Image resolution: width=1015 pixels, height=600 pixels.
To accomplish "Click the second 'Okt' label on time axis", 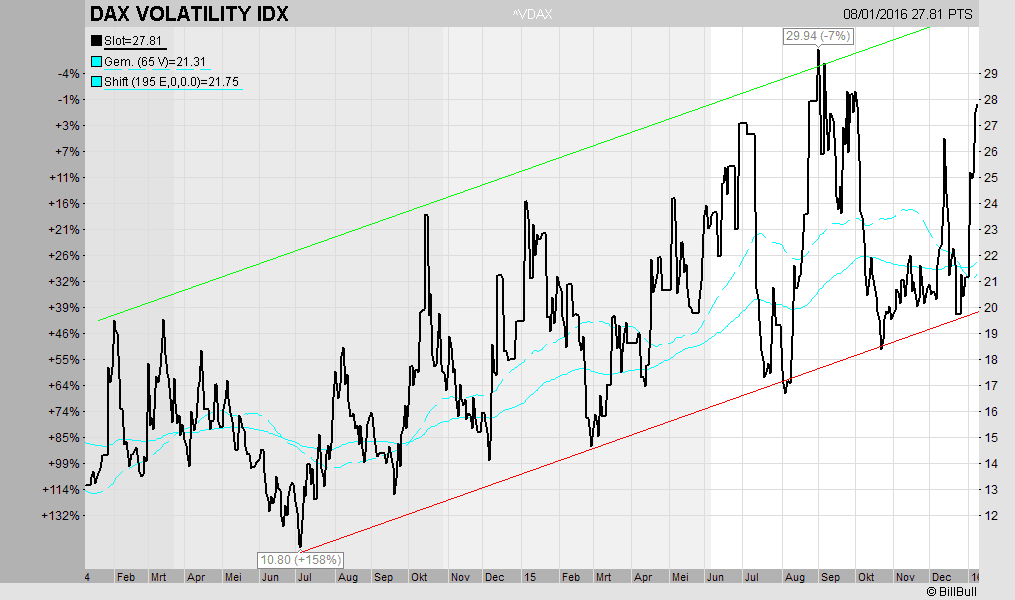I will (866, 577).
